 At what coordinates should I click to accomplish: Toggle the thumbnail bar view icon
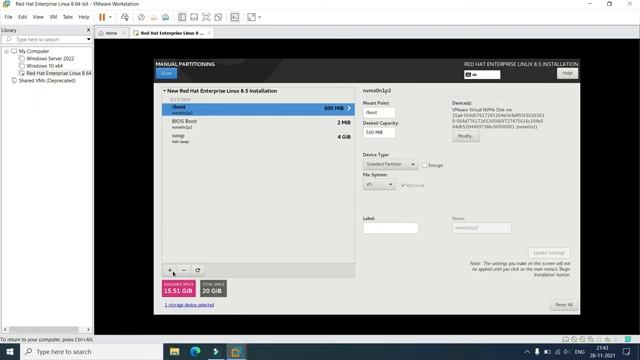pos(194,17)
